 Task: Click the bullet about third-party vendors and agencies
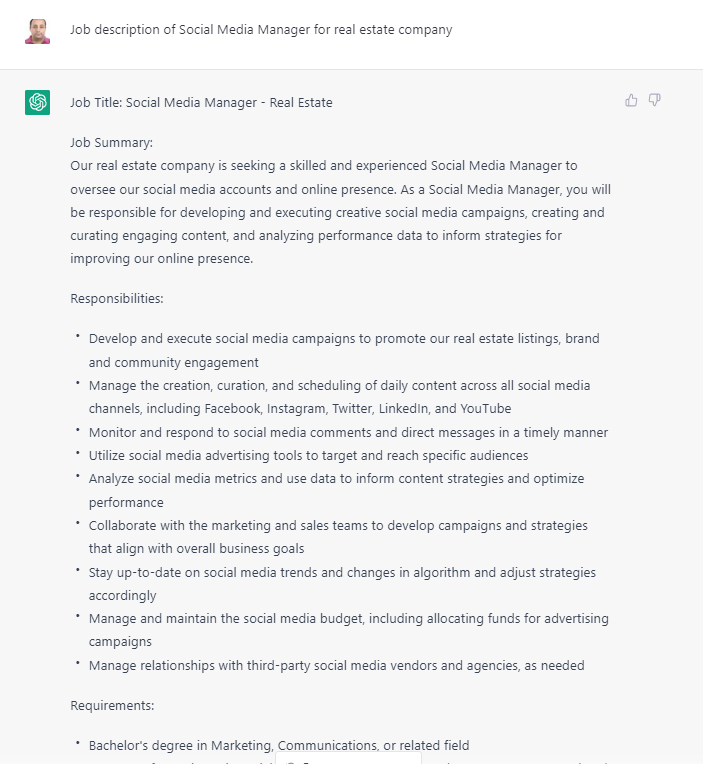[336, 665]
